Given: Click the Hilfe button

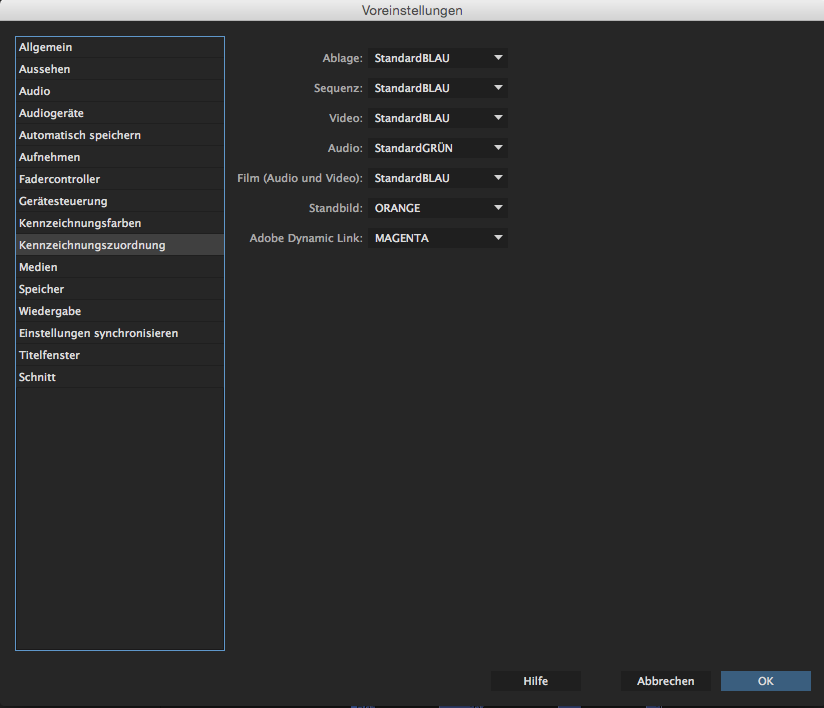Looking at the screenshot, I should [x=535, y=681].
